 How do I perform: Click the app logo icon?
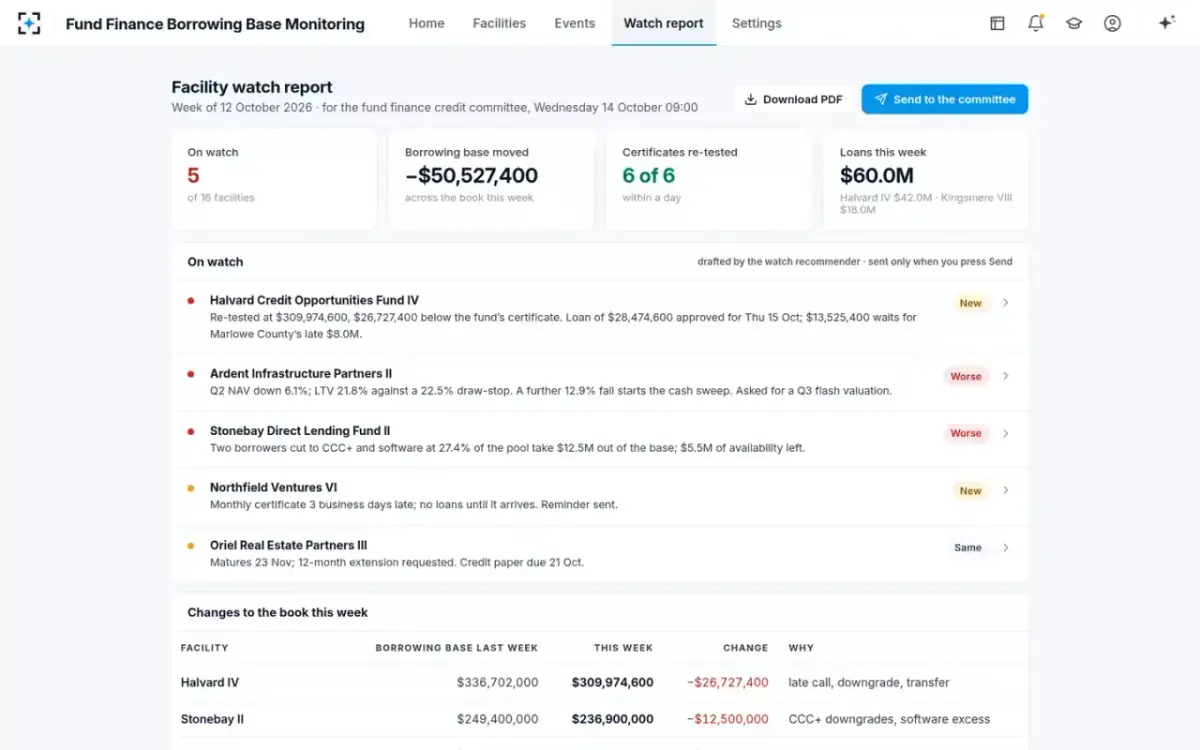(29, 23)
